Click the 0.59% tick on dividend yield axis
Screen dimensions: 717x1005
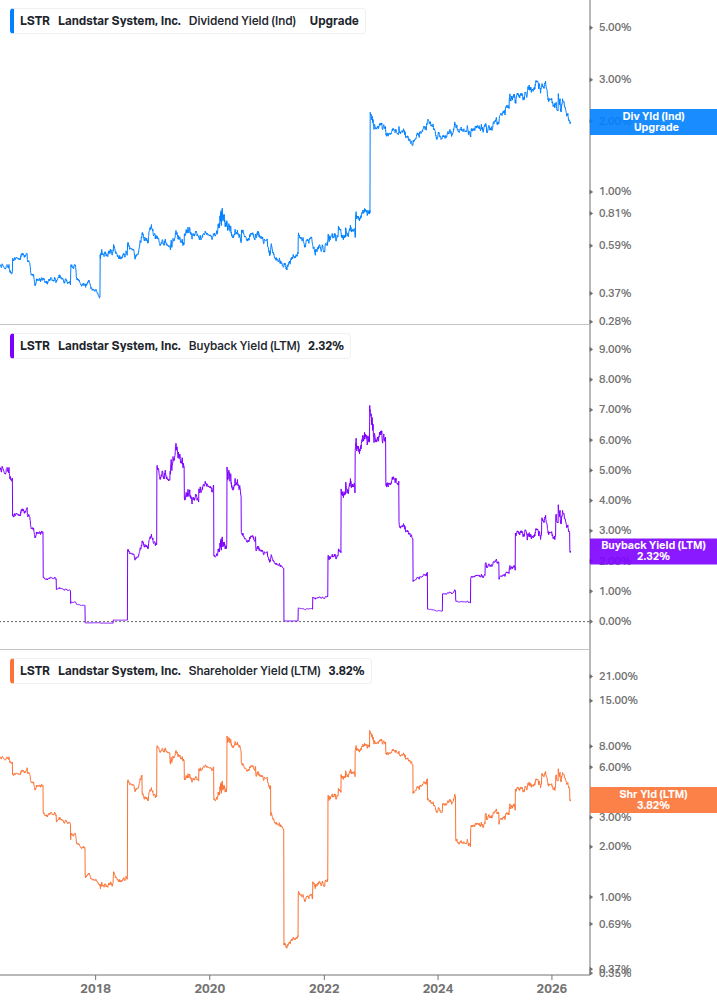pyautogui.click(x=614, y=245)
